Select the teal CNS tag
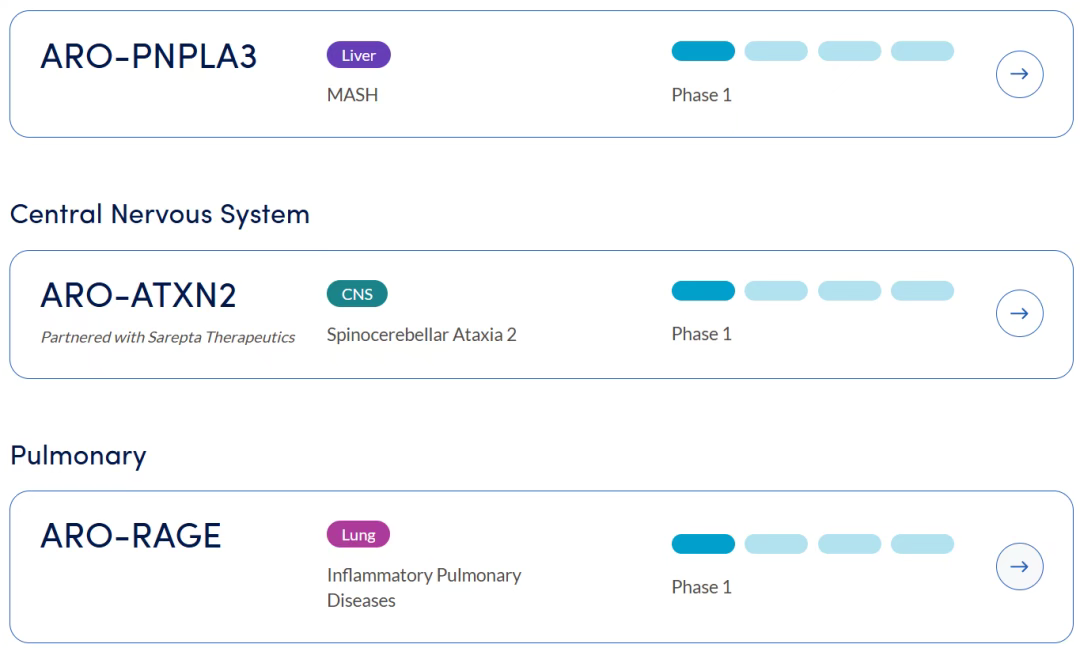Viewport: 1080px width, 648px height. point(357,294)
